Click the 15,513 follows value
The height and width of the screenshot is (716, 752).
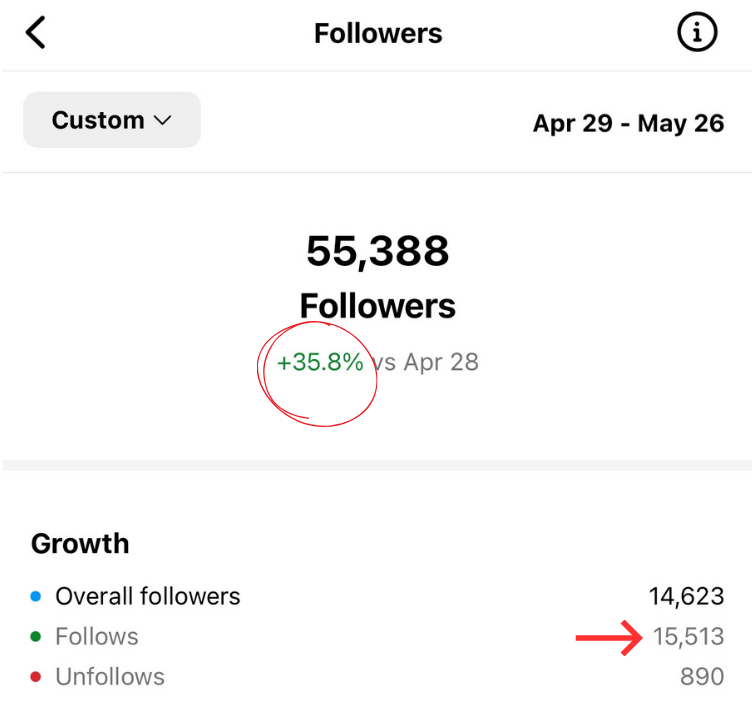point(688,637)
